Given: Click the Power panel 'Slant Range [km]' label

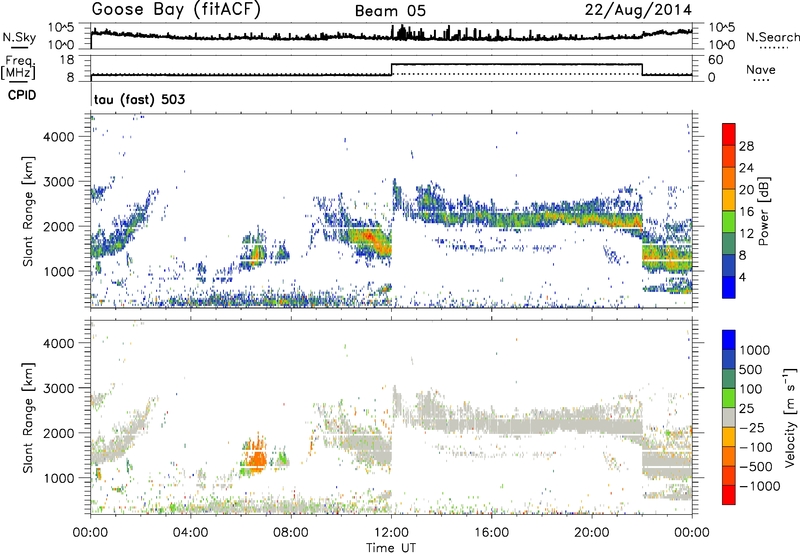Looking at the screenshot, I should point(28,211).
